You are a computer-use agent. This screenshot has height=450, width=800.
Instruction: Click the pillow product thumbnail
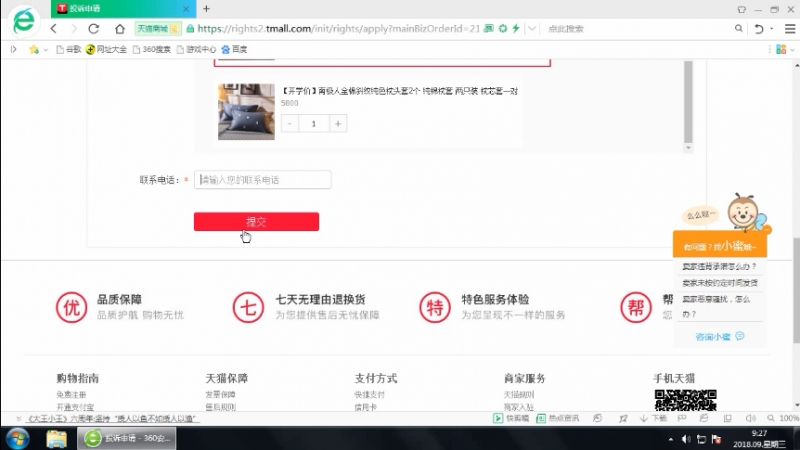[246, 112]
